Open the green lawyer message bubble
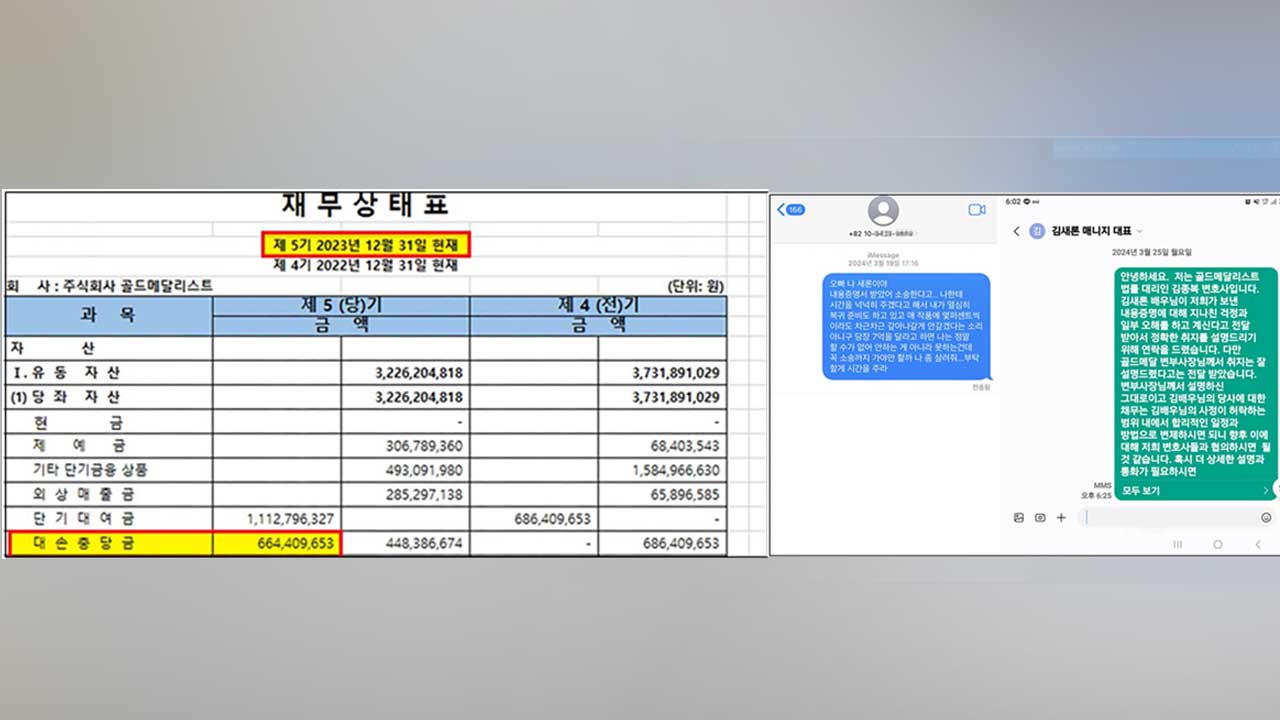The width and height of the screenshot is (1280, 720). (x=1195, y=384)
